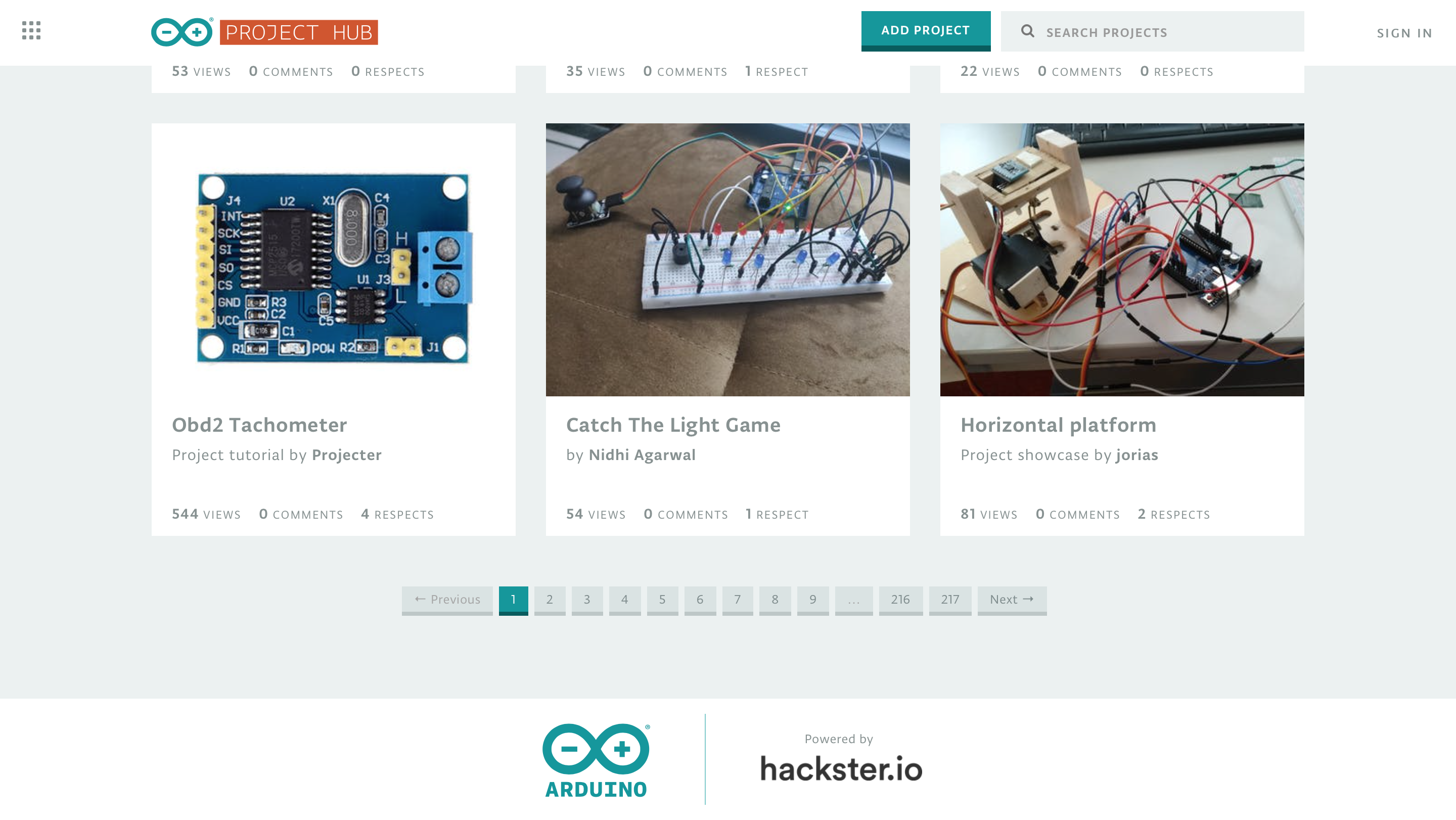Open the Obd2 Tachometer title link
The width and height of the screenshot is (1456, 820).
tap(259, 425)
